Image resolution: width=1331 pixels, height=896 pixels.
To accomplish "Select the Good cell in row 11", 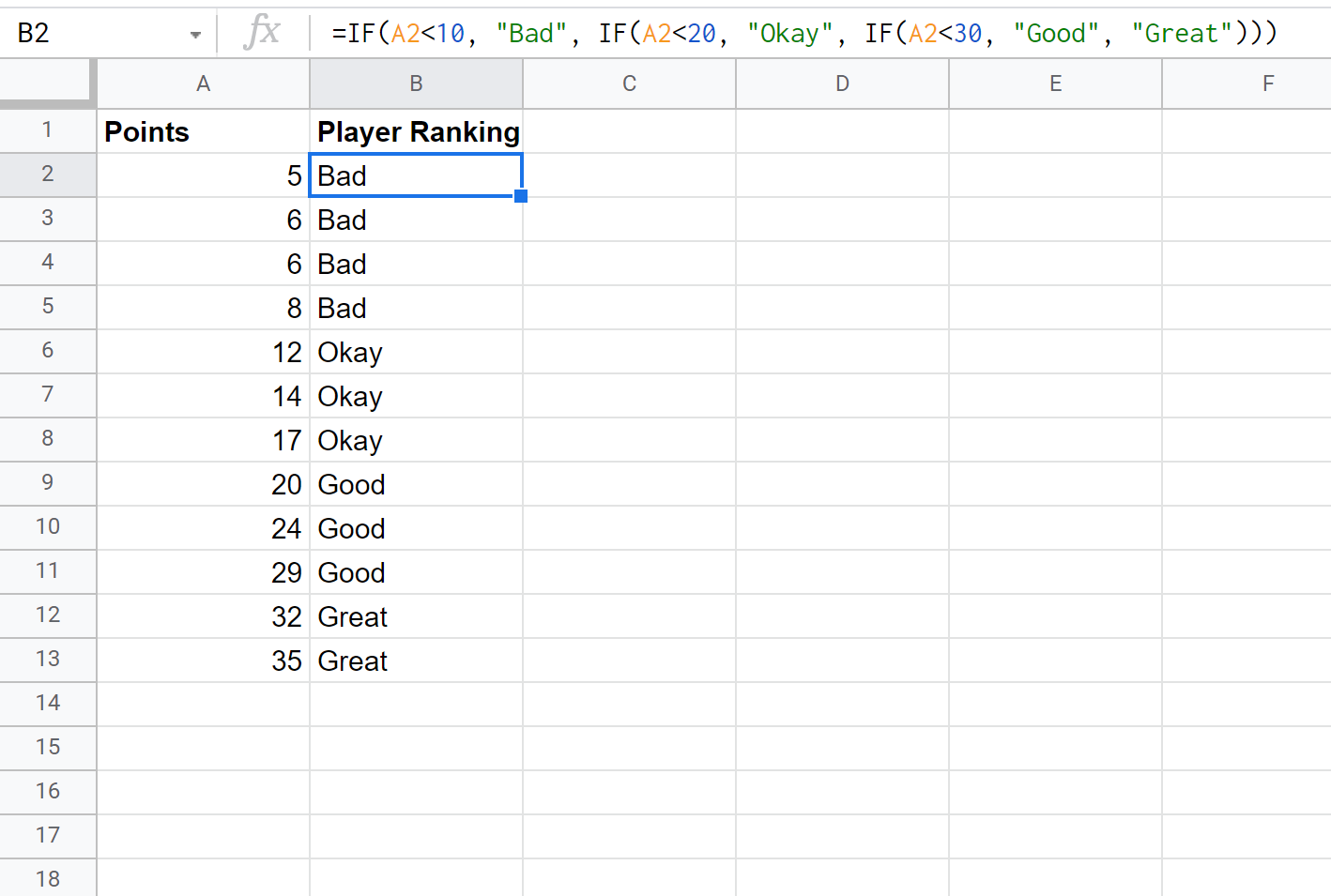I will [x=416, y=572].
